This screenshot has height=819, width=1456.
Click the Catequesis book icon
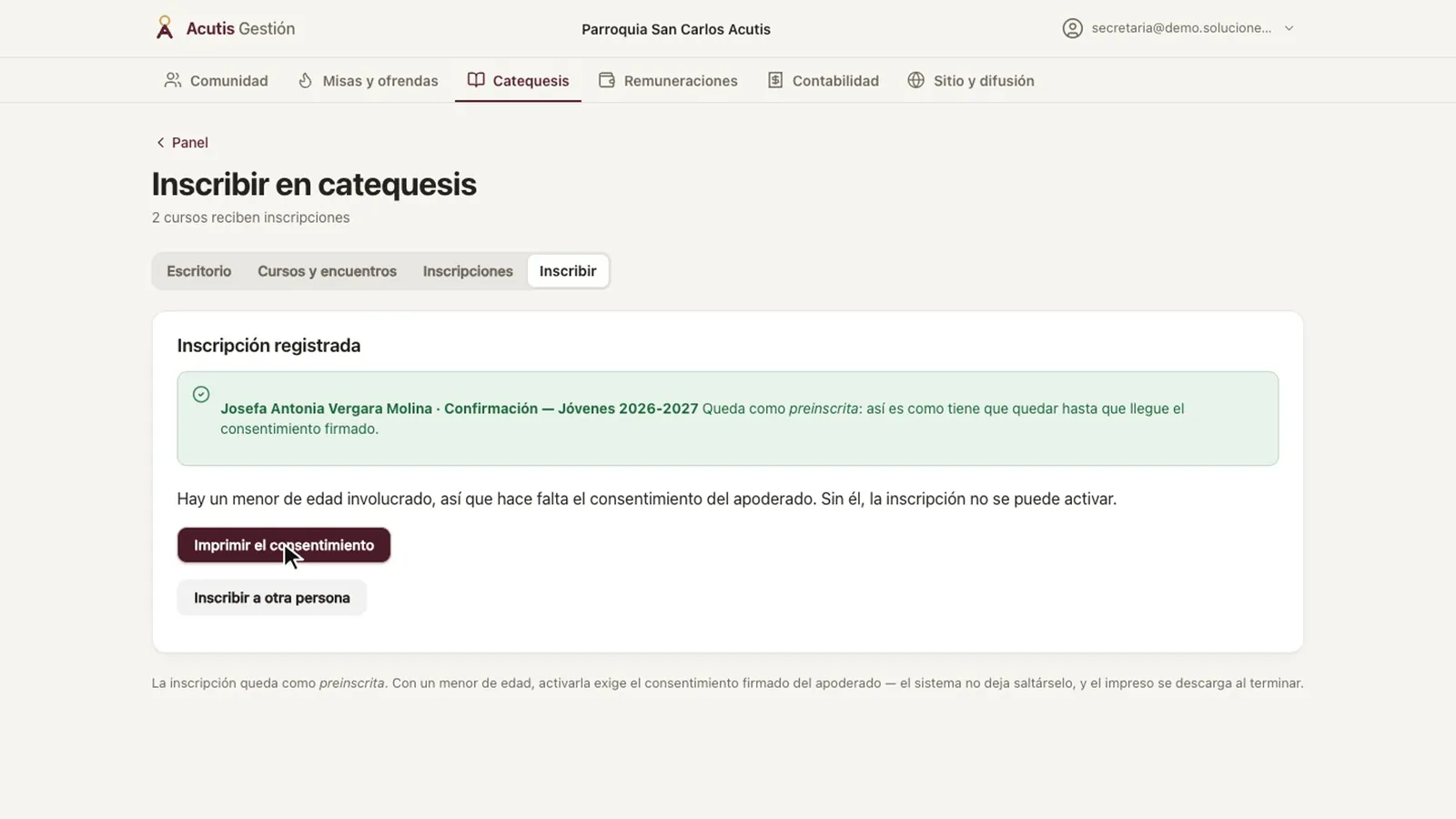click(476, 80)
